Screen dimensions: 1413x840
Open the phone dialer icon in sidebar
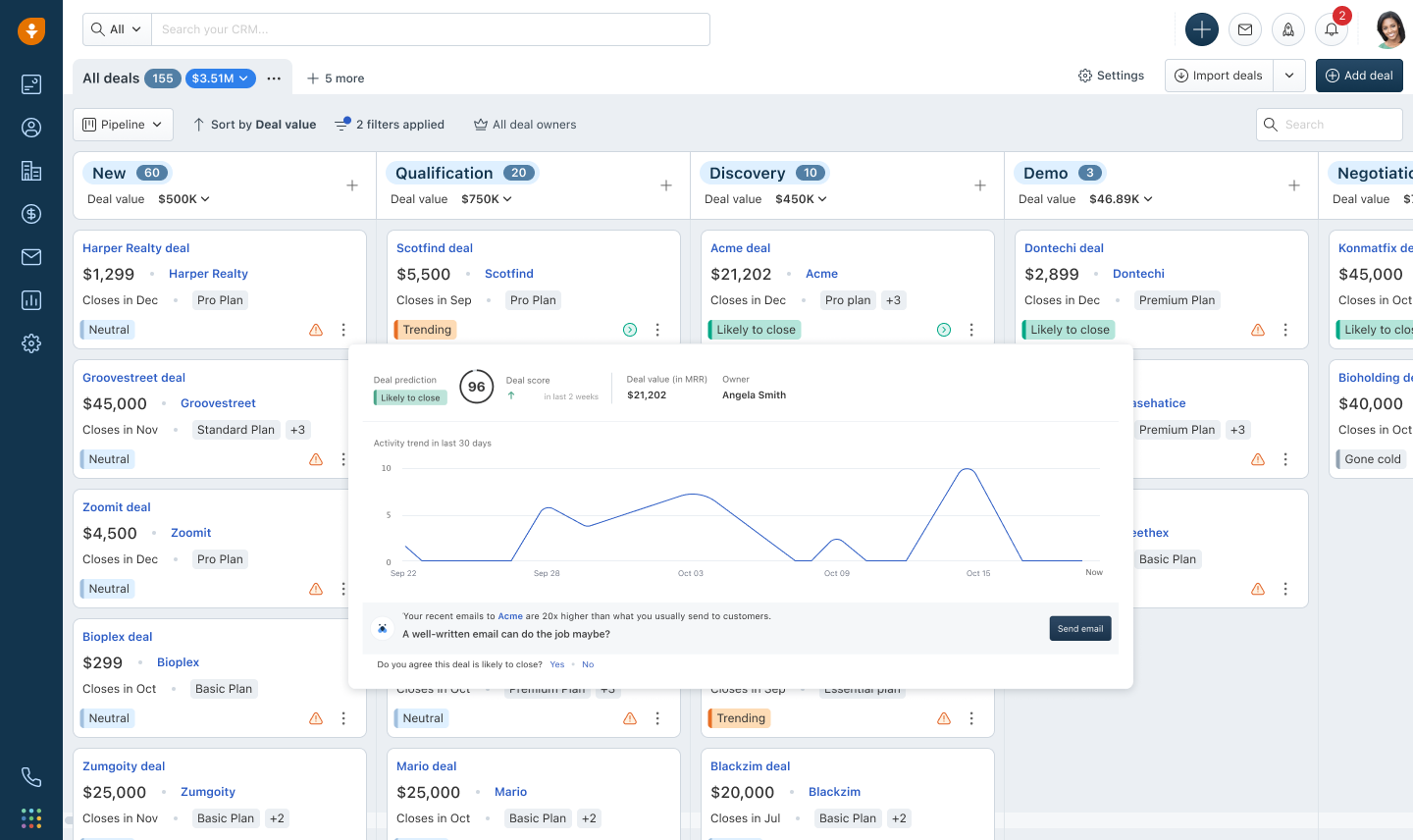(31, 777)
